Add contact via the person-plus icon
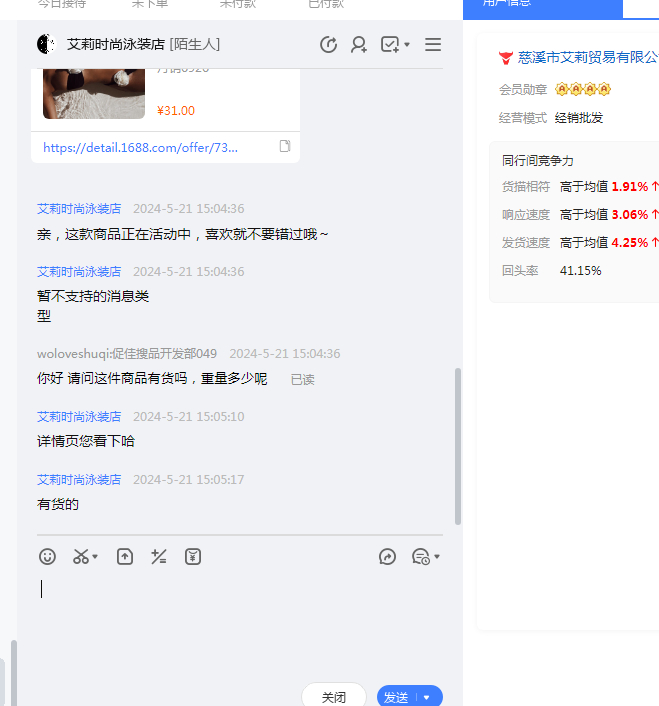659x706 pixels. point(359,45)
